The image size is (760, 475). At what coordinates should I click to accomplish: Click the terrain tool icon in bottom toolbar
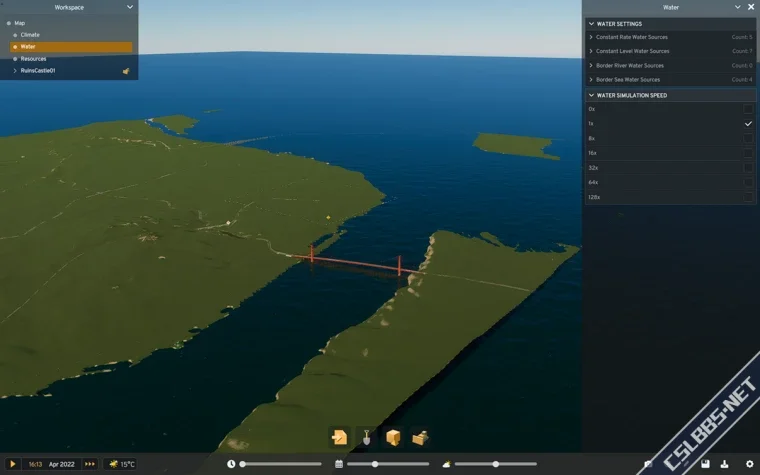(340, 437)
